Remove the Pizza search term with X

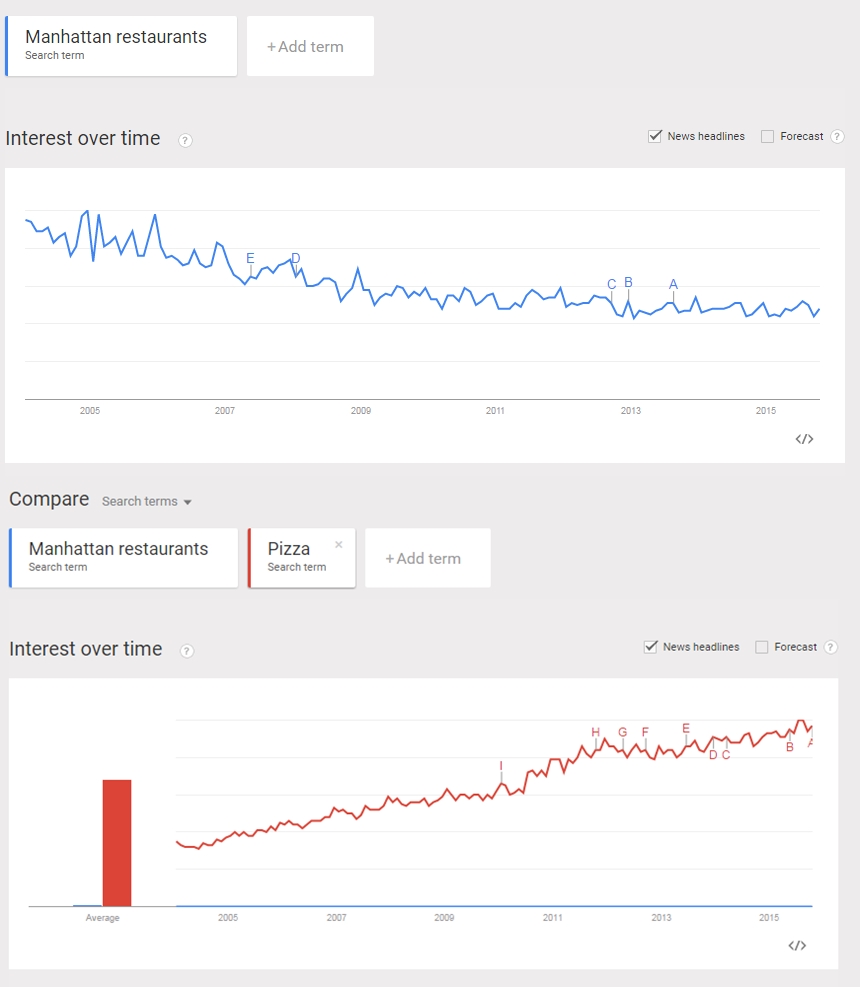click(338, 545)
